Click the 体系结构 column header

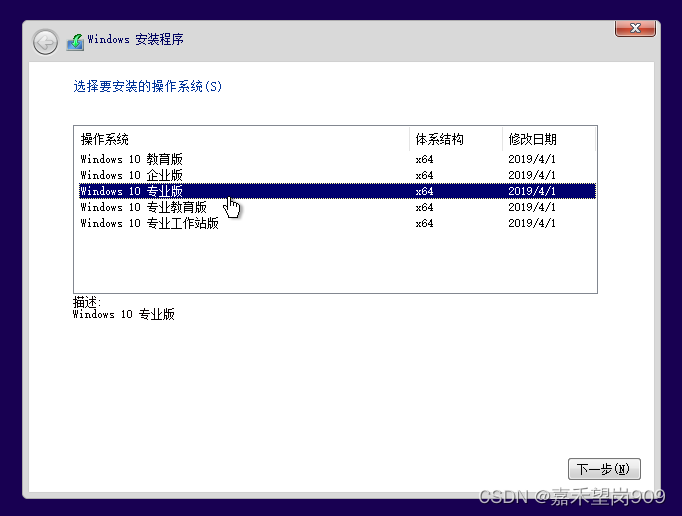[x=456, y=139]
